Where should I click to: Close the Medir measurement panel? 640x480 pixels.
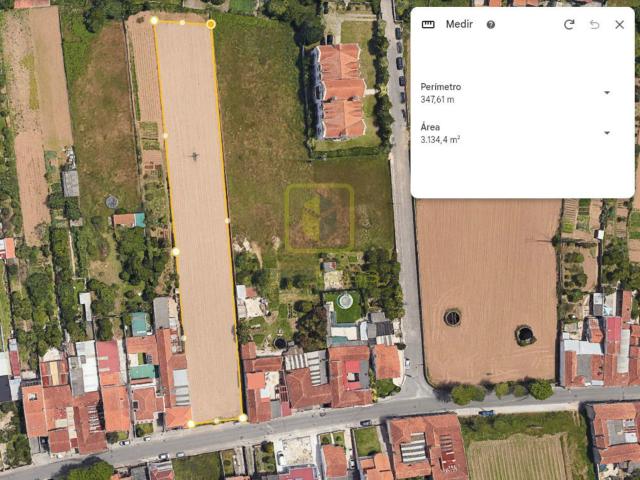(x=619, y=24)
